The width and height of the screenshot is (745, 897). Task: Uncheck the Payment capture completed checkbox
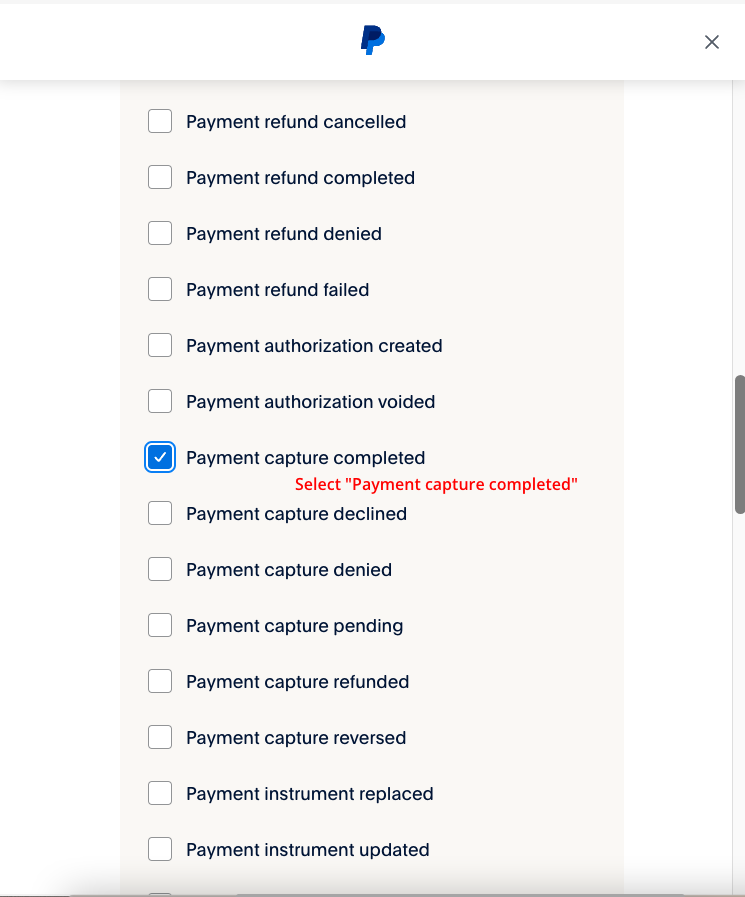click(160, 458)
